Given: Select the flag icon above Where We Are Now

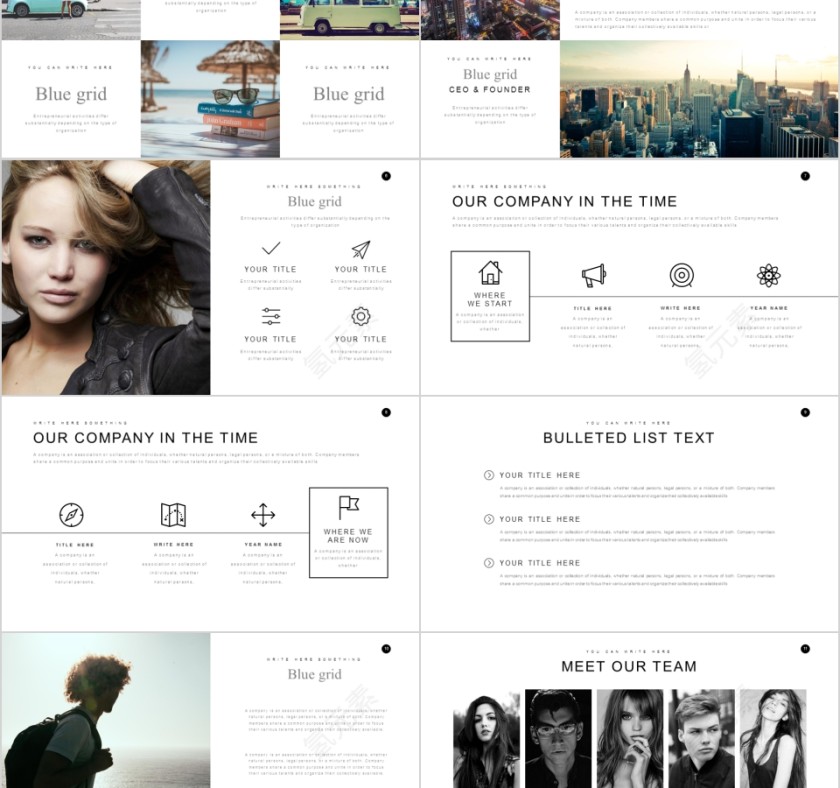Looking at the screenshot, I should pos(348,508).
